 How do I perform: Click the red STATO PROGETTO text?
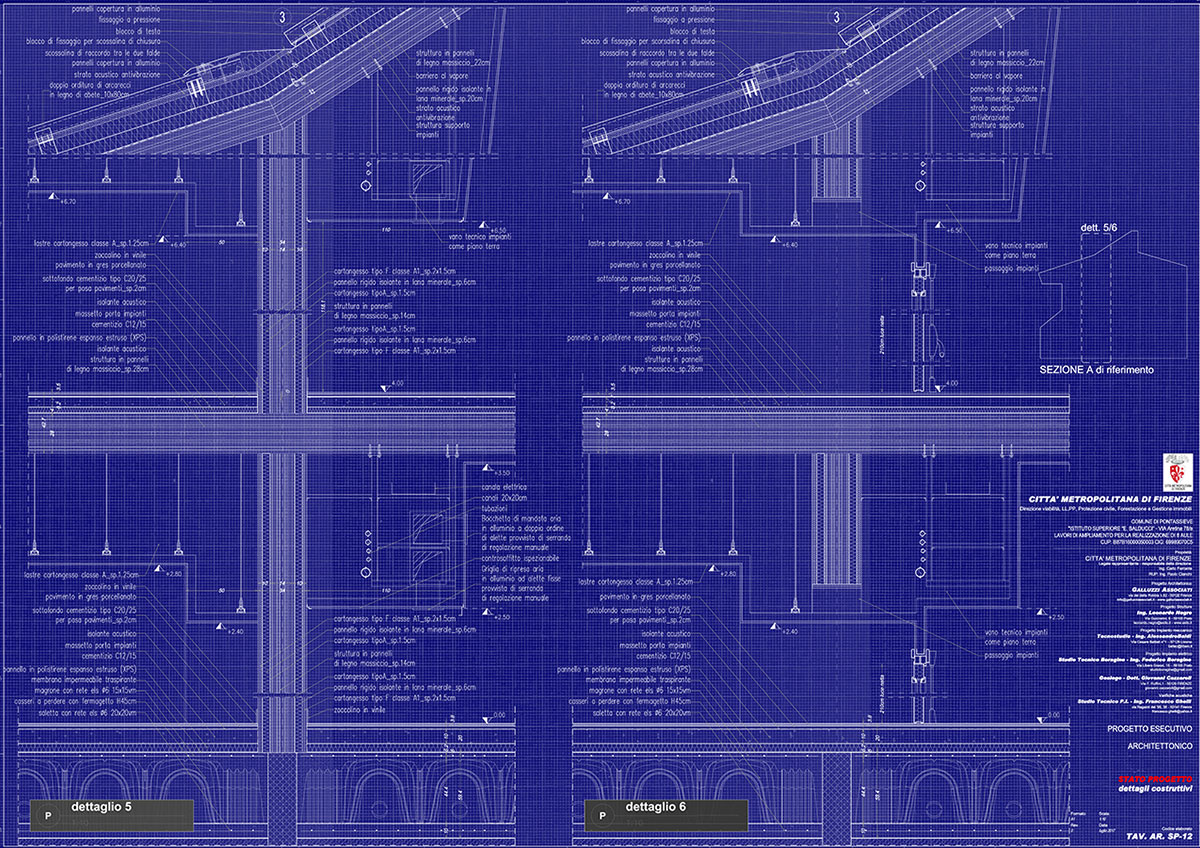[x=1153, y=776]
